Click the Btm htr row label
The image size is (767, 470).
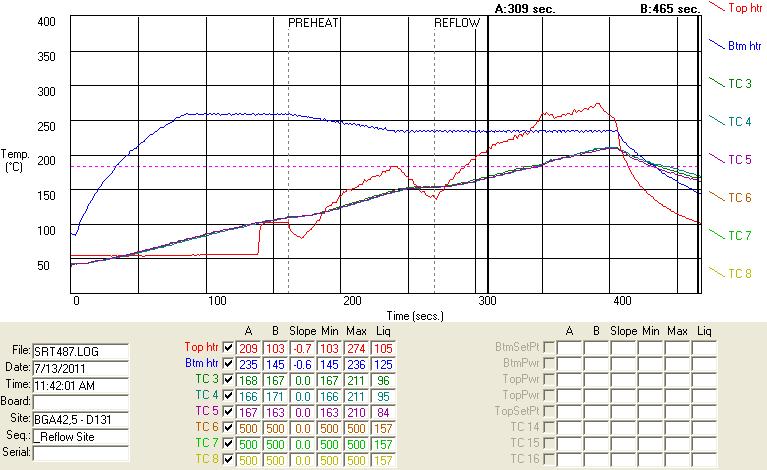tap(202, 363)
